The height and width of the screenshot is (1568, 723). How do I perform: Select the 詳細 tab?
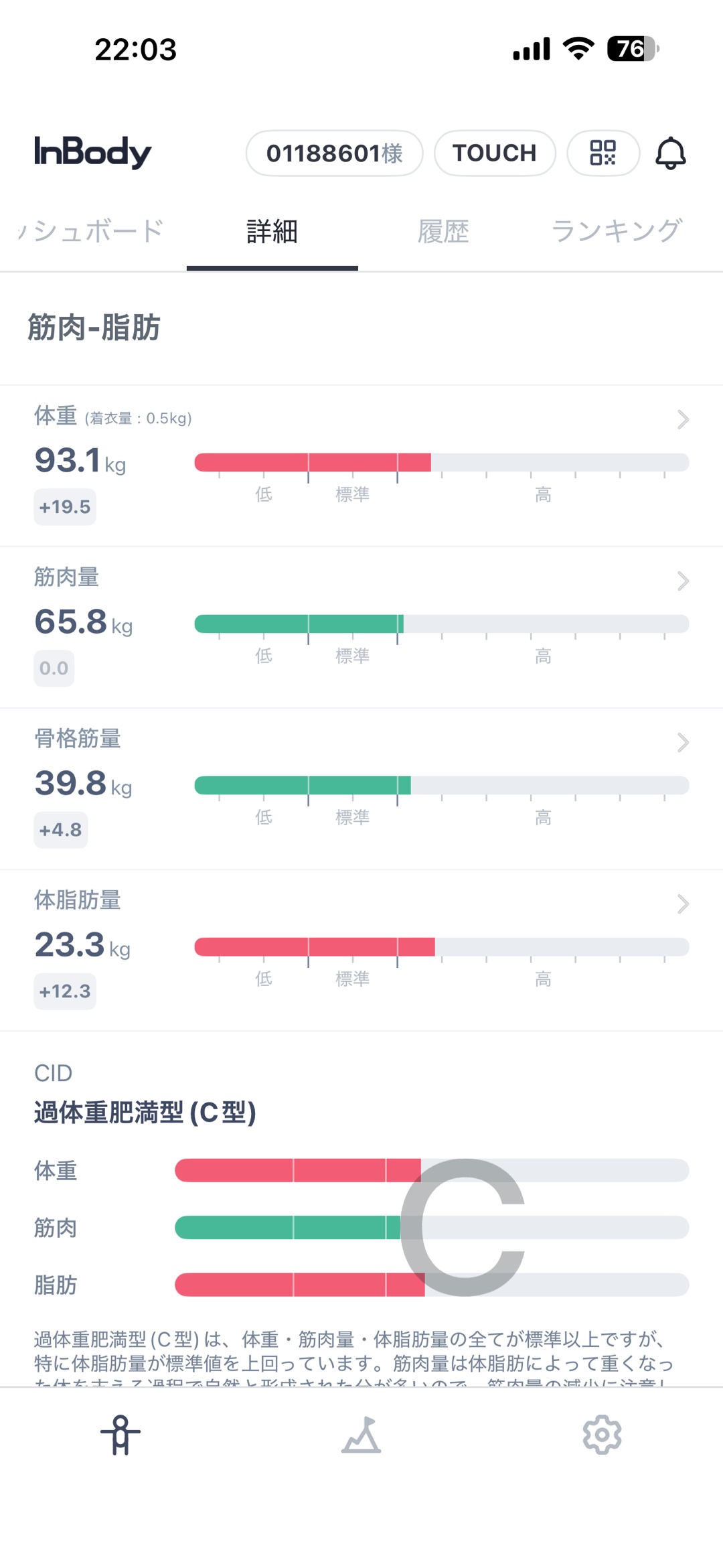tap(272, 231)
